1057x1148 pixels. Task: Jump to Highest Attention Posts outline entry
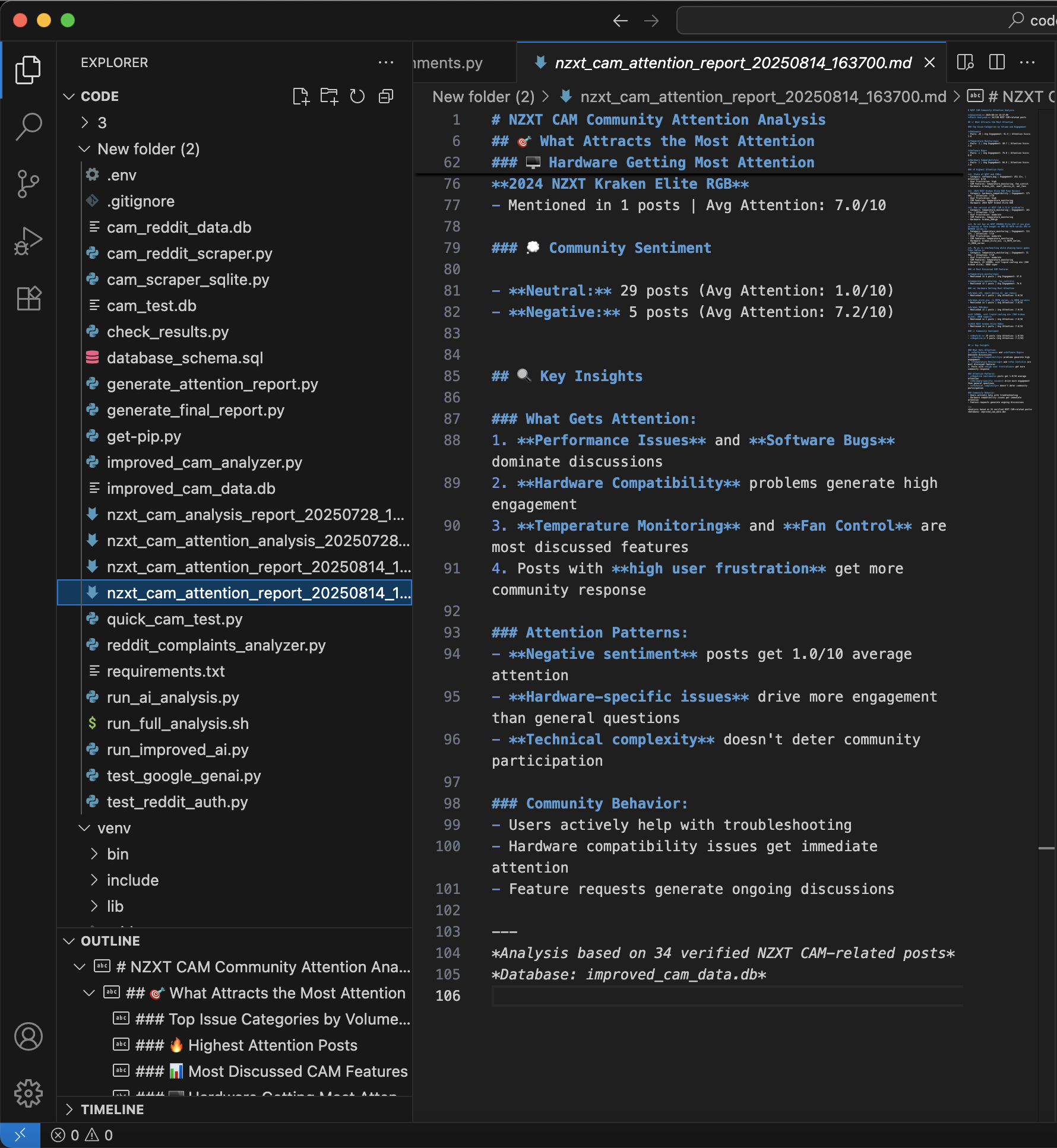point(235,1045)
